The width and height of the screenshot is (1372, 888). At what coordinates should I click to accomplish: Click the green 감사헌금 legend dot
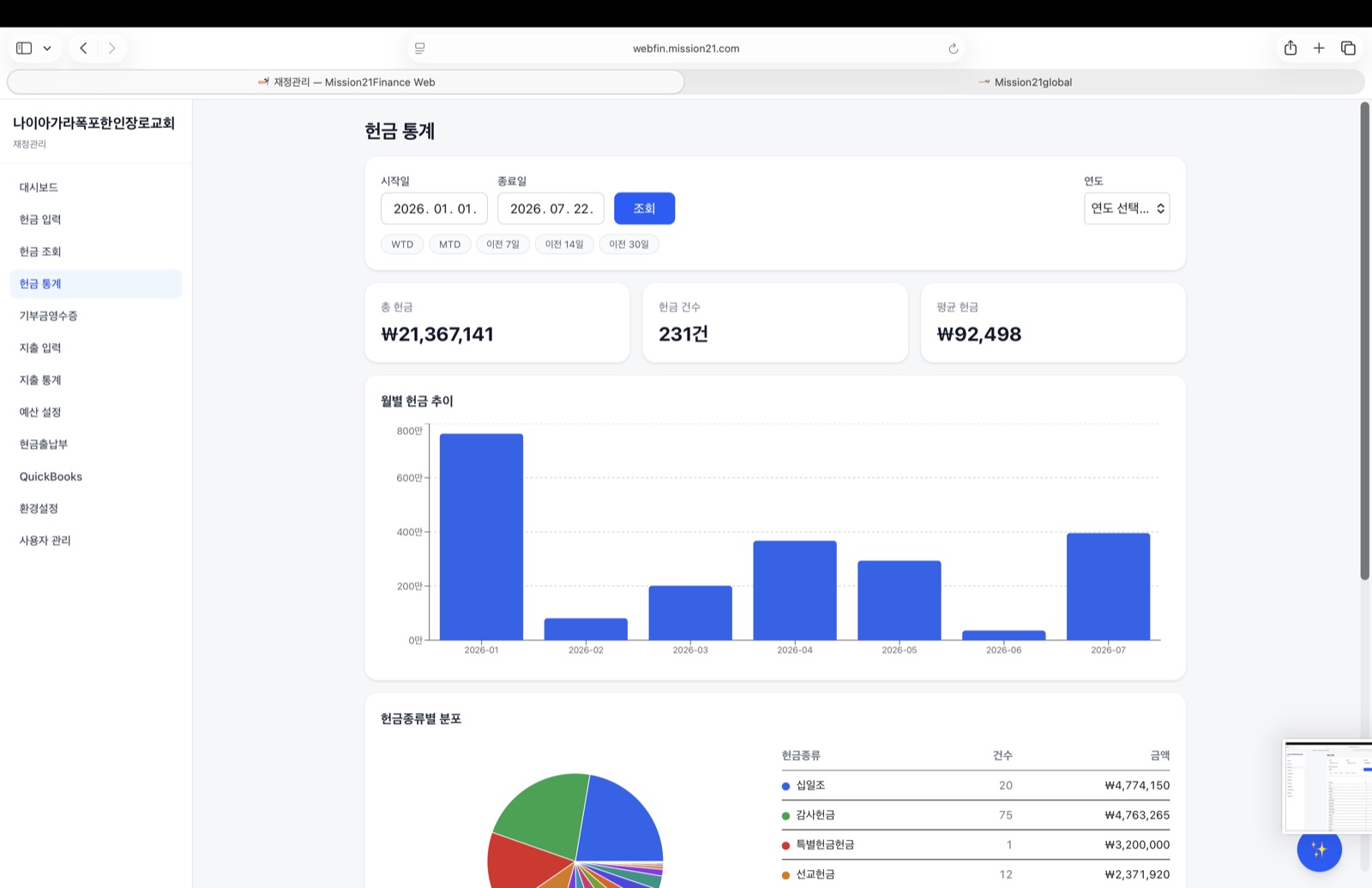pos(785,816)
